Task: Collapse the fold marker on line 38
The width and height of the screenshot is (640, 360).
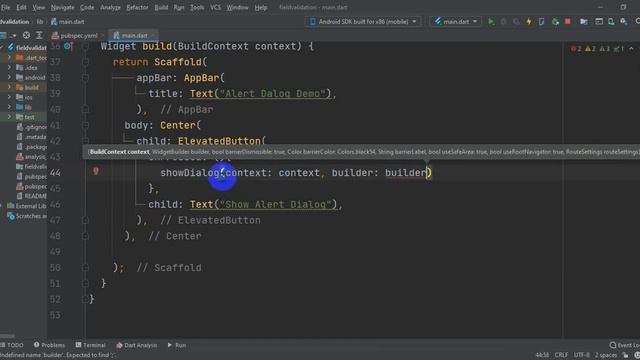Action: [x=85, y=78]
